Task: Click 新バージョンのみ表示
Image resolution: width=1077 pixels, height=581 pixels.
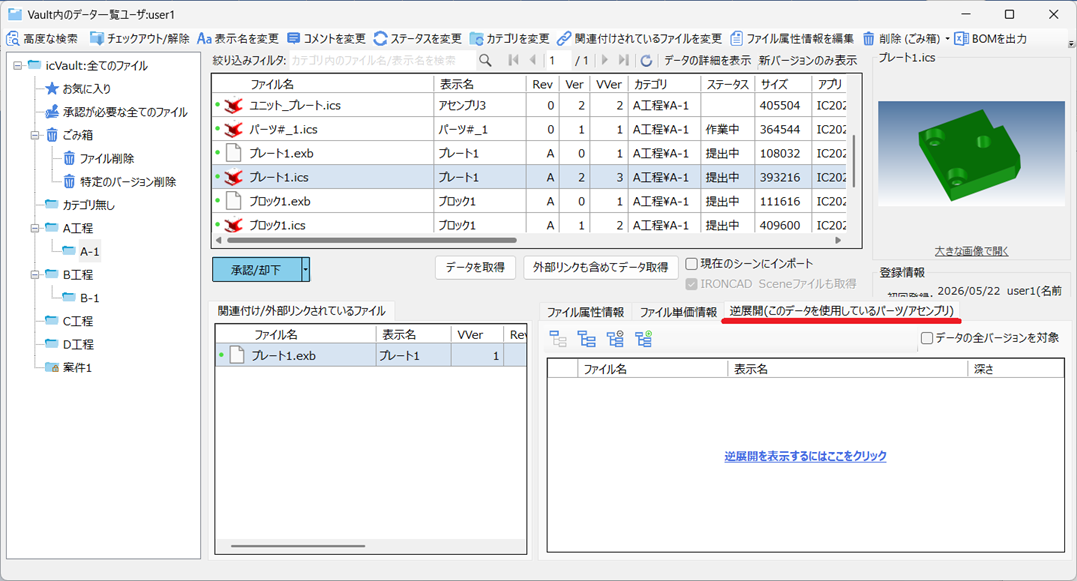Action: (808, 60)
